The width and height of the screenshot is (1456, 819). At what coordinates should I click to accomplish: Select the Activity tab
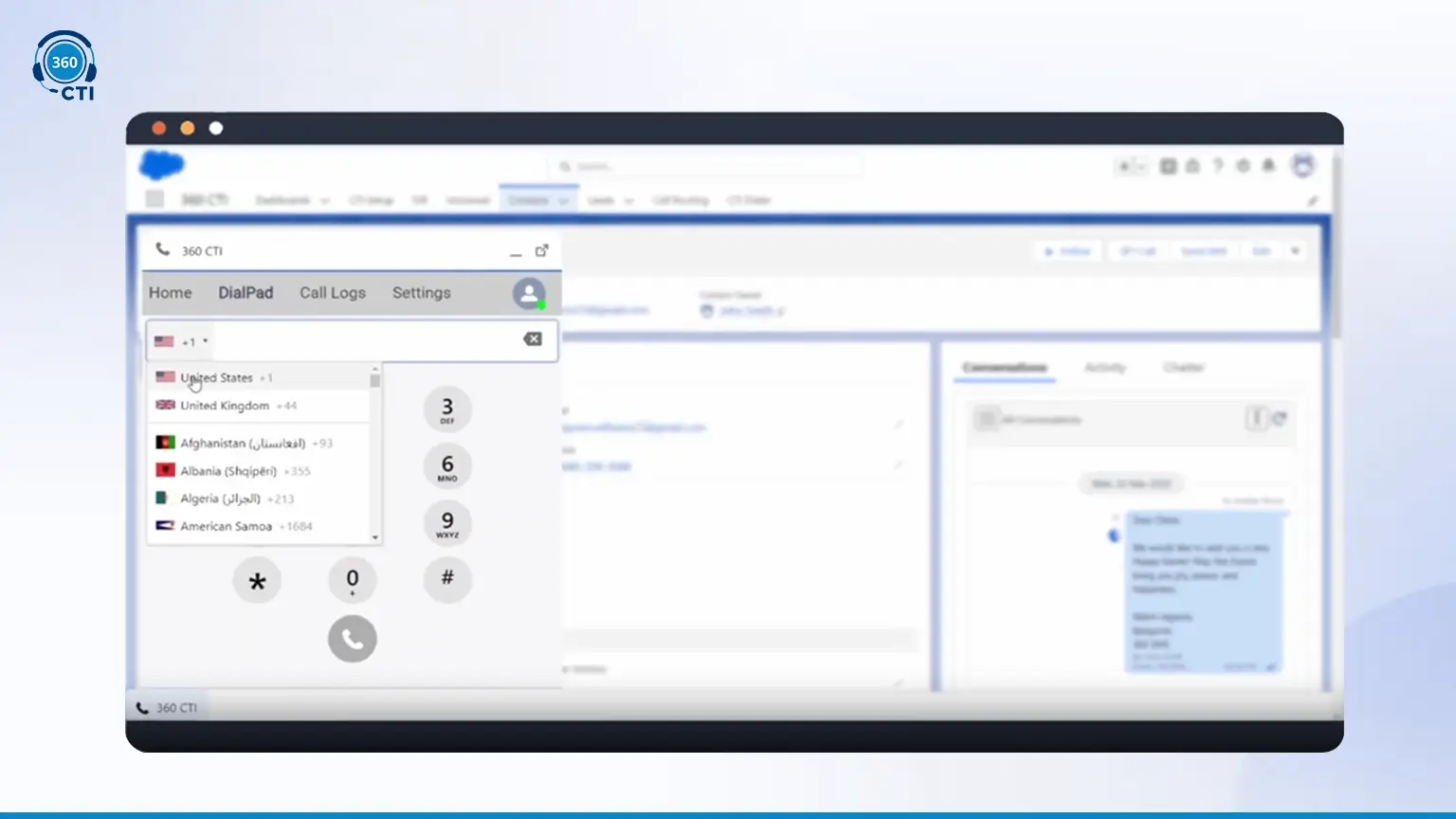click(1105, 368)
